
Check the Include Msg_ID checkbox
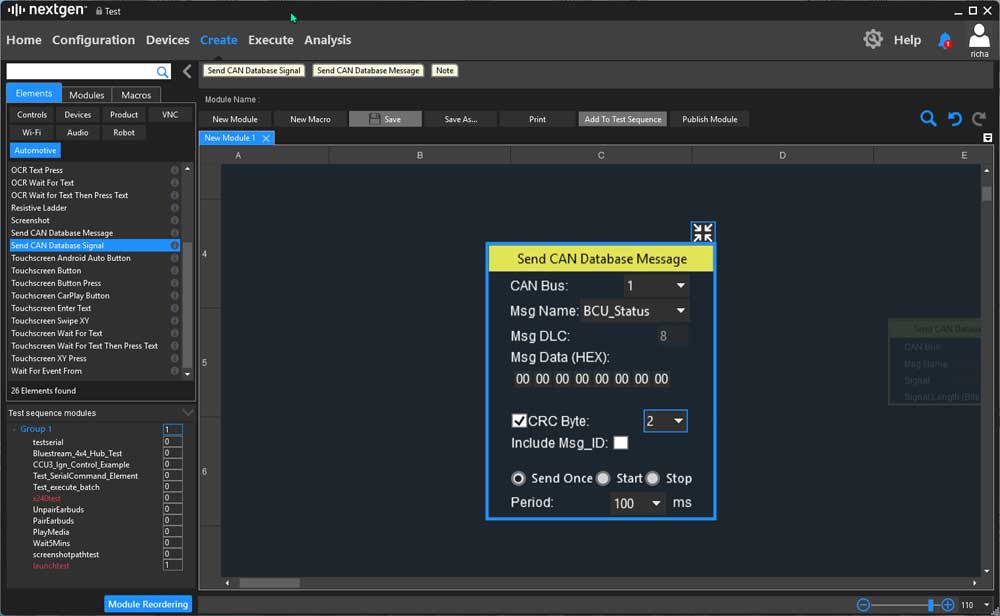[621, 443]
